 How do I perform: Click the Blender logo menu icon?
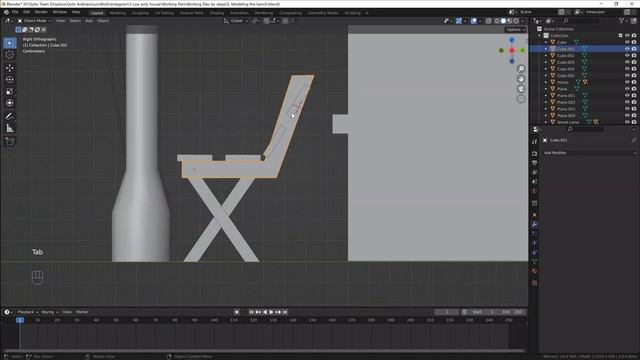(x=6, y=13)
